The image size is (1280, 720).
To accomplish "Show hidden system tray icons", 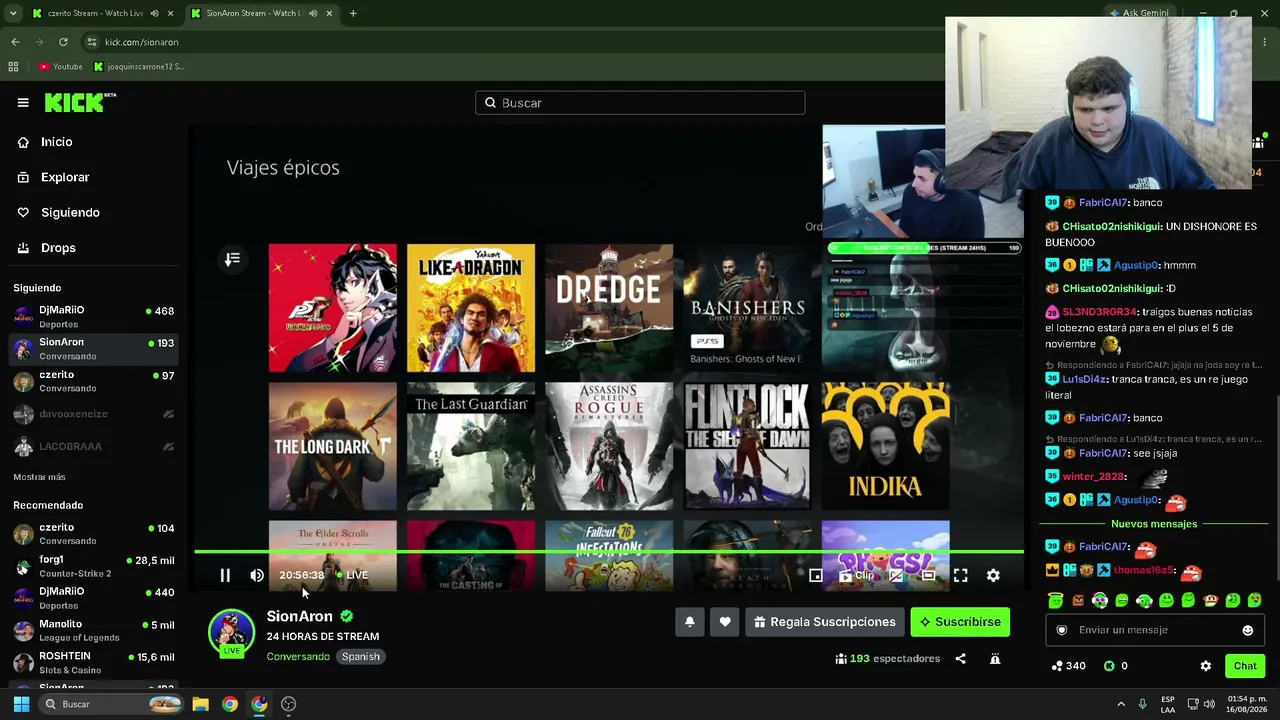I will coord(1121,704).
